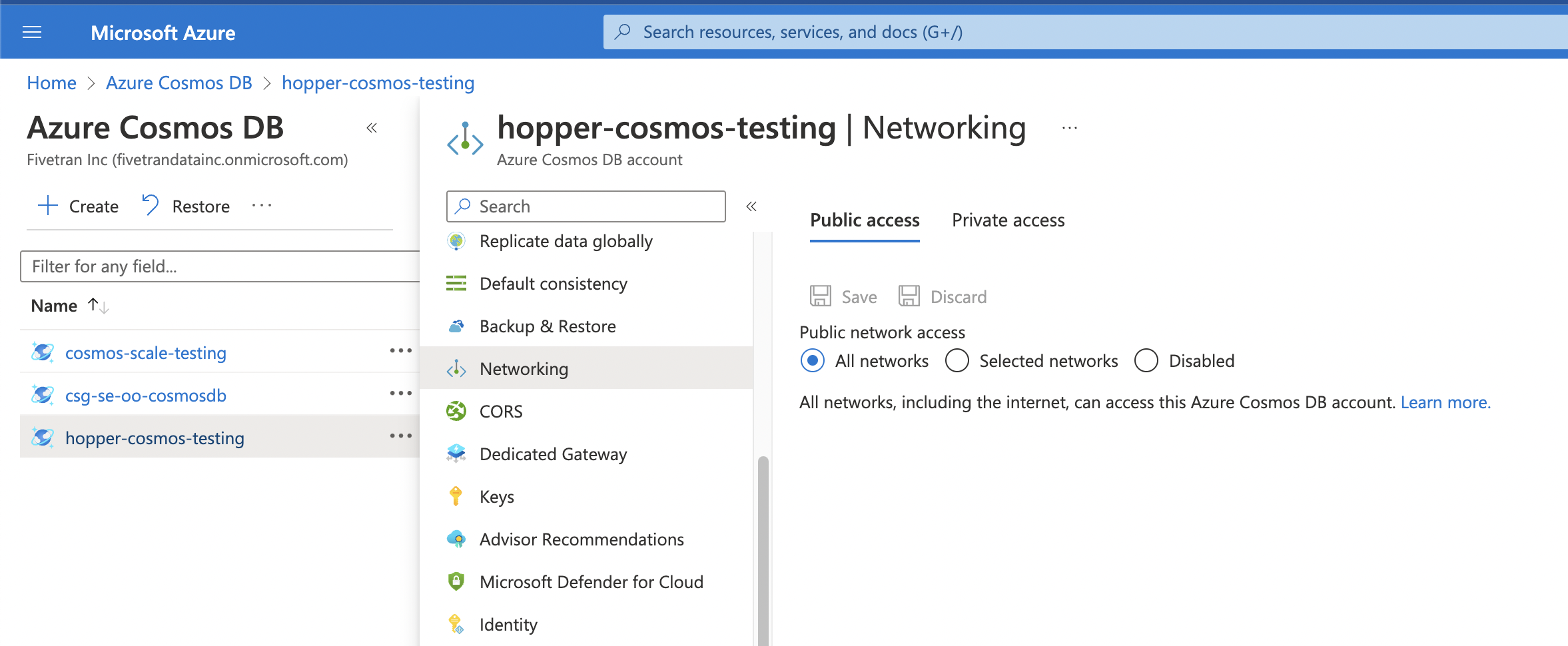Screen dimensions: 1568x646
Task: Click the cosmos-scale-testing database icon
Action: click(43, 352)
